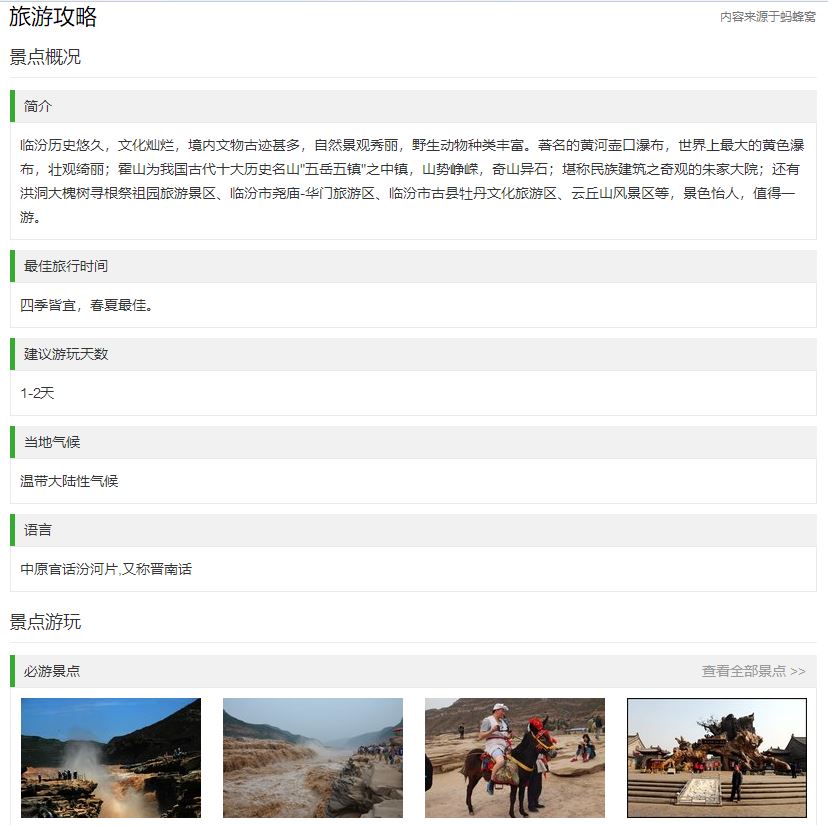Open the man riding donkey photo thumbnail
This screenshot has width=828, height=825.
(x=515, y=758)
